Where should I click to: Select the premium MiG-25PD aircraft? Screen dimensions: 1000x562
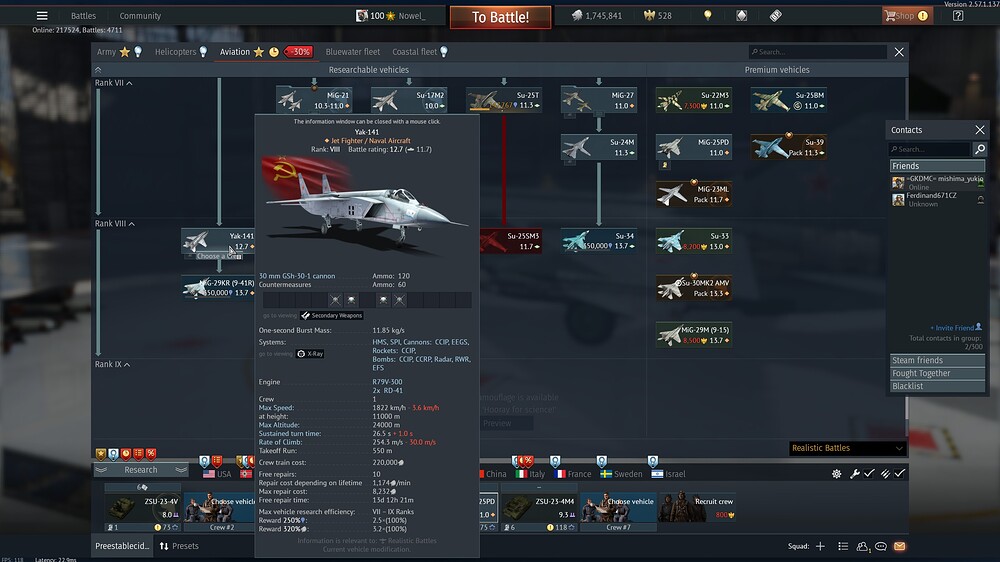click(x=694, y=147)
